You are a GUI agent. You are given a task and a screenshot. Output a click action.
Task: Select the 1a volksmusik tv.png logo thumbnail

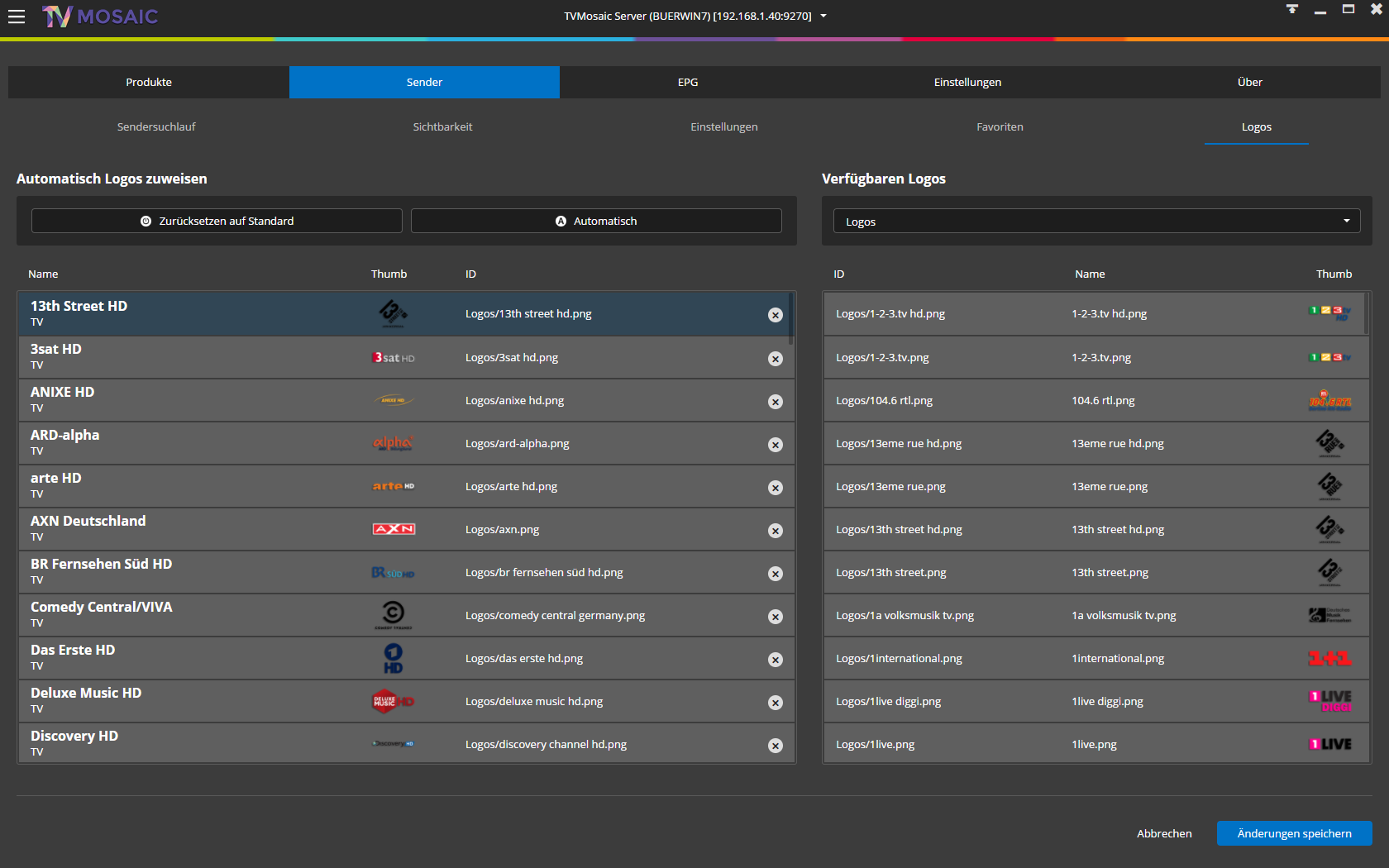(1329, 615)
